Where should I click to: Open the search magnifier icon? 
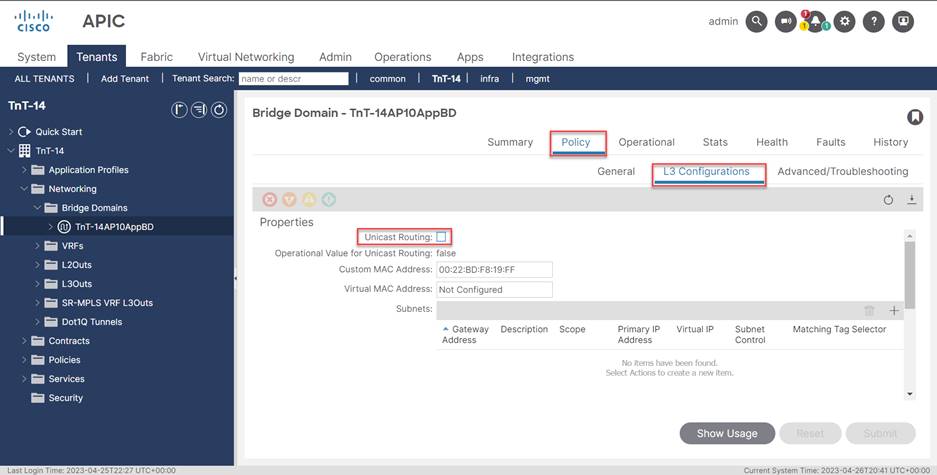click(x=757, y=22)
